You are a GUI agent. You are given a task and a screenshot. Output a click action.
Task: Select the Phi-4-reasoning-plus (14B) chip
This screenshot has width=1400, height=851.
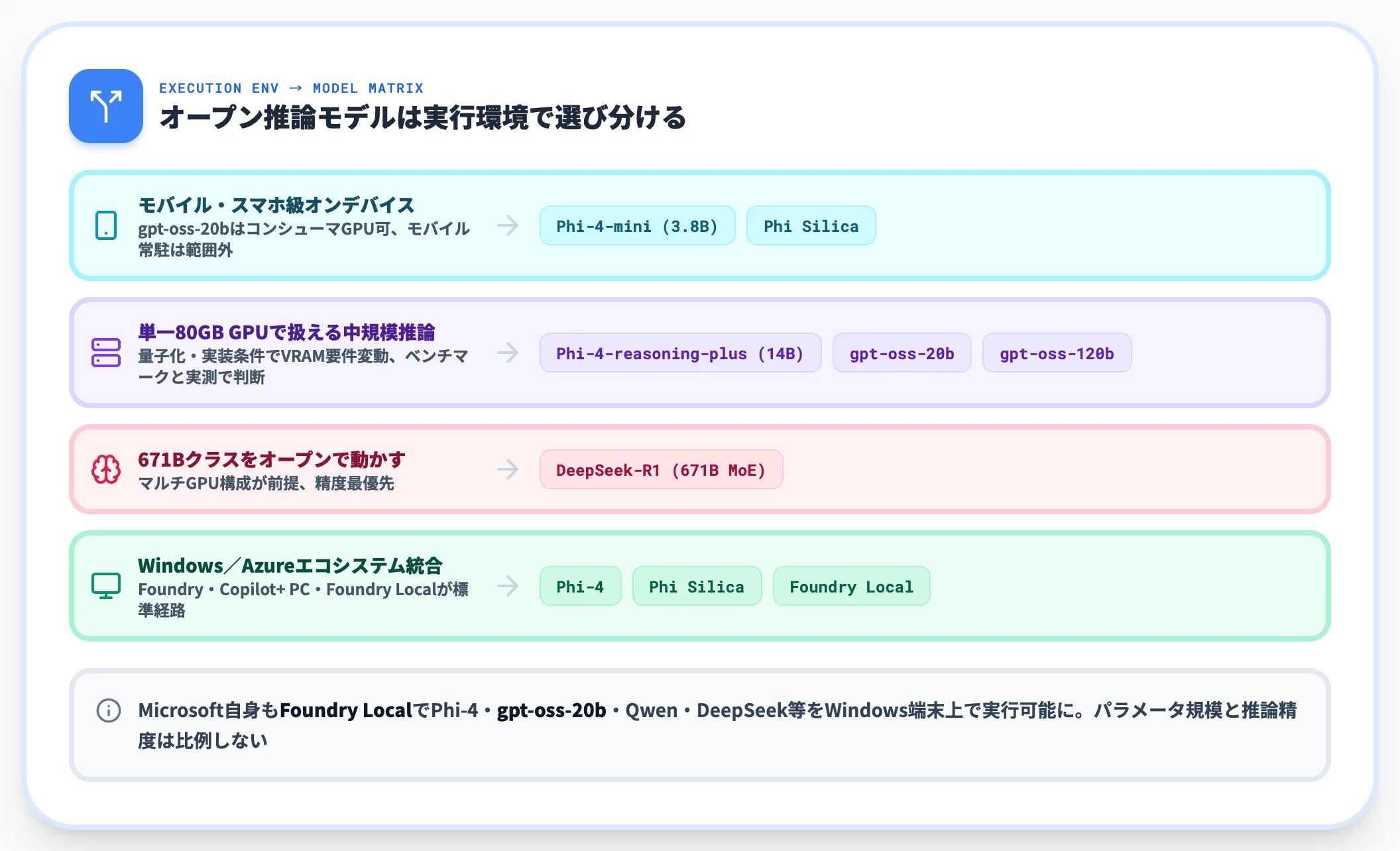click(x=680, y=353)
